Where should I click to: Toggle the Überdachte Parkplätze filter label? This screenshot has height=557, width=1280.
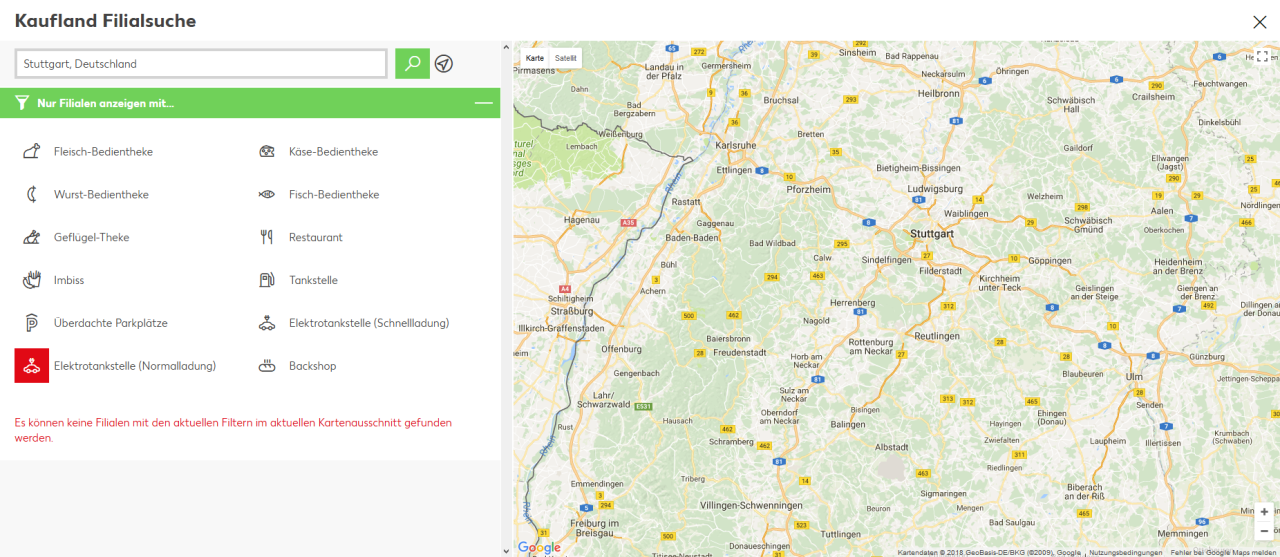pos(111,324)
